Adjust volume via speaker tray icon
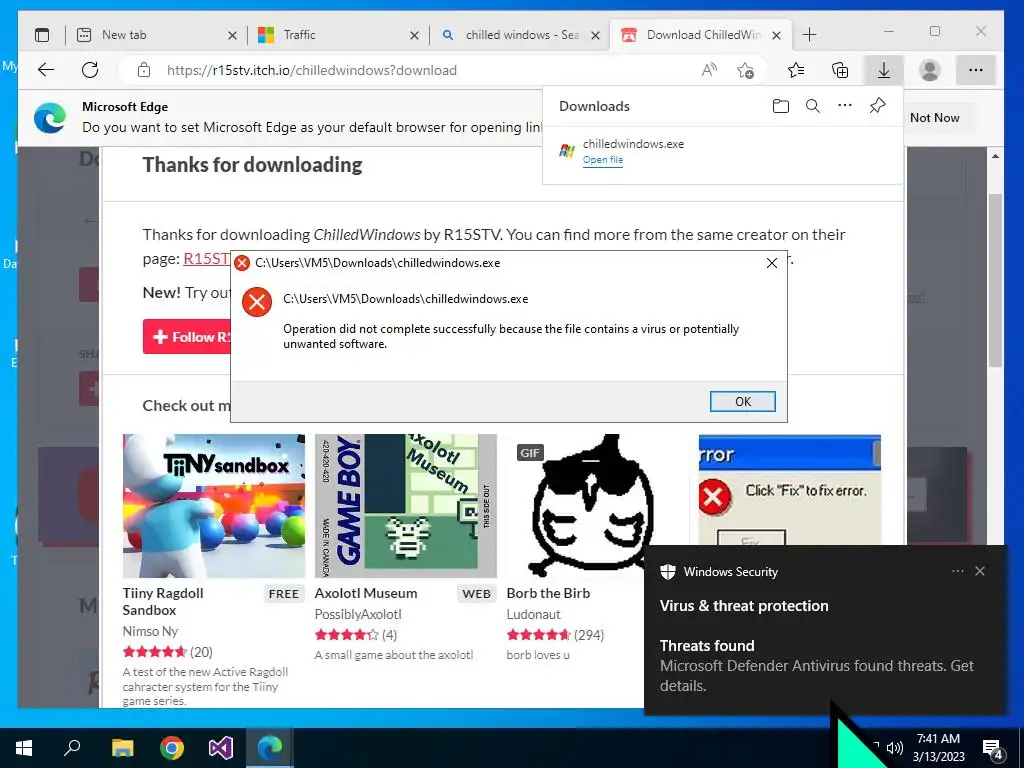Viewport: 1024px width, 768px height. (895, 748)
